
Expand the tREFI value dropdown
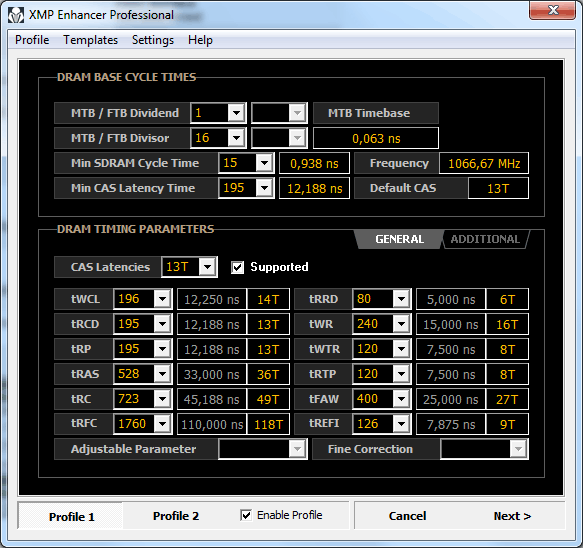pyautogui.click(x=401, y=423)
